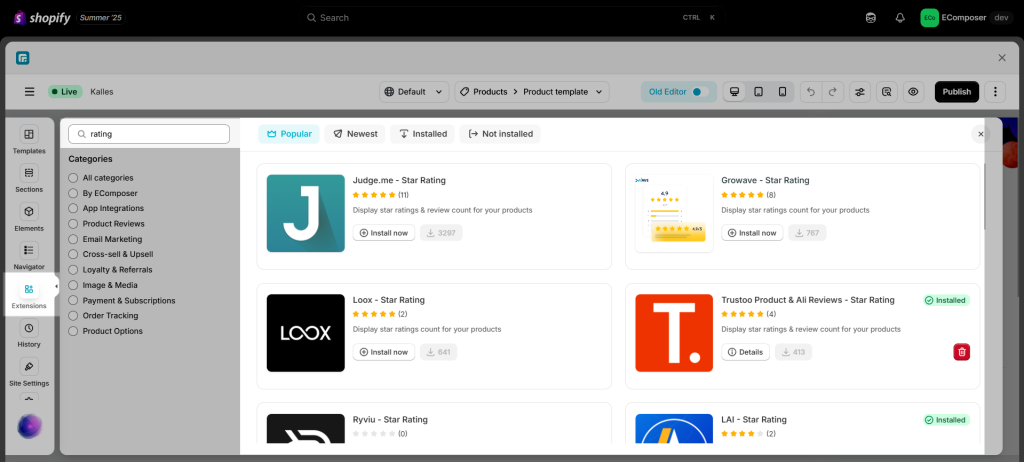Open Site Settings in the sidebar

click(29, 372)
